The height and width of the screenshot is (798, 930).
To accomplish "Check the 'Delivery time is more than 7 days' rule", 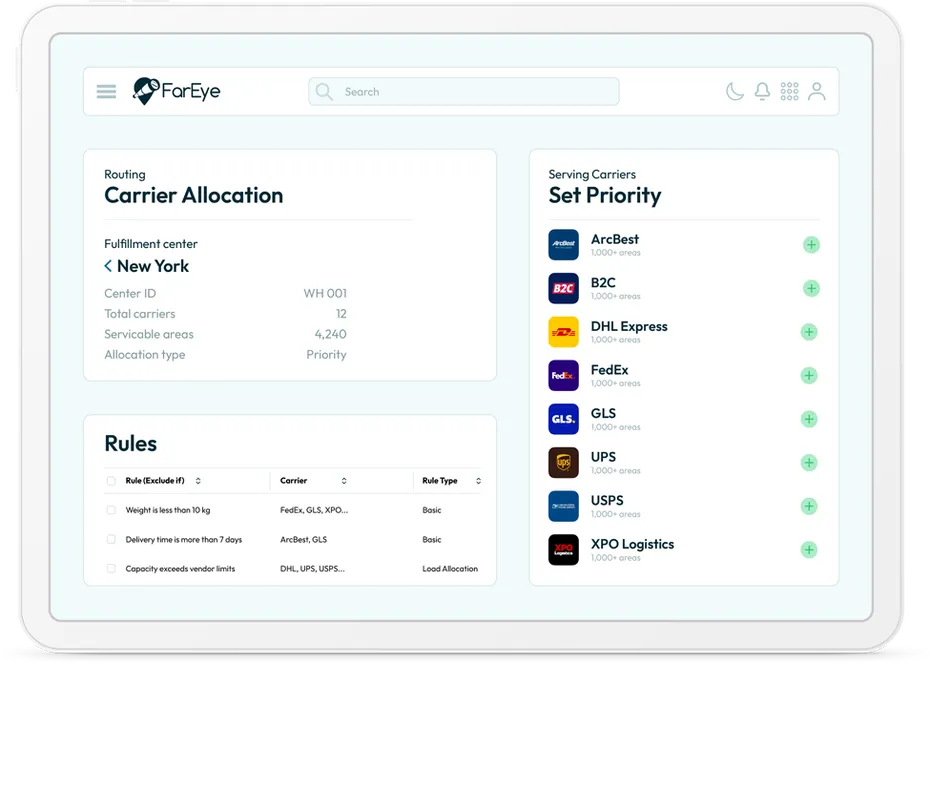I will pos(111,539).
